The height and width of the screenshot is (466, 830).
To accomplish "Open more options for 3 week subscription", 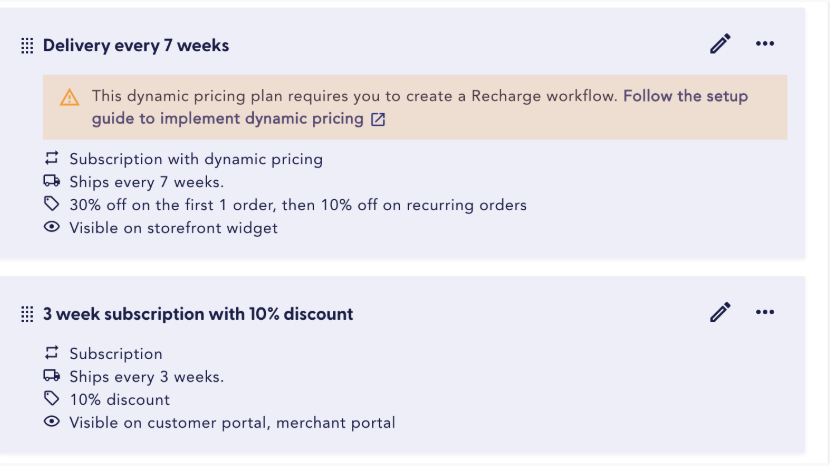I will click(765, 312).
